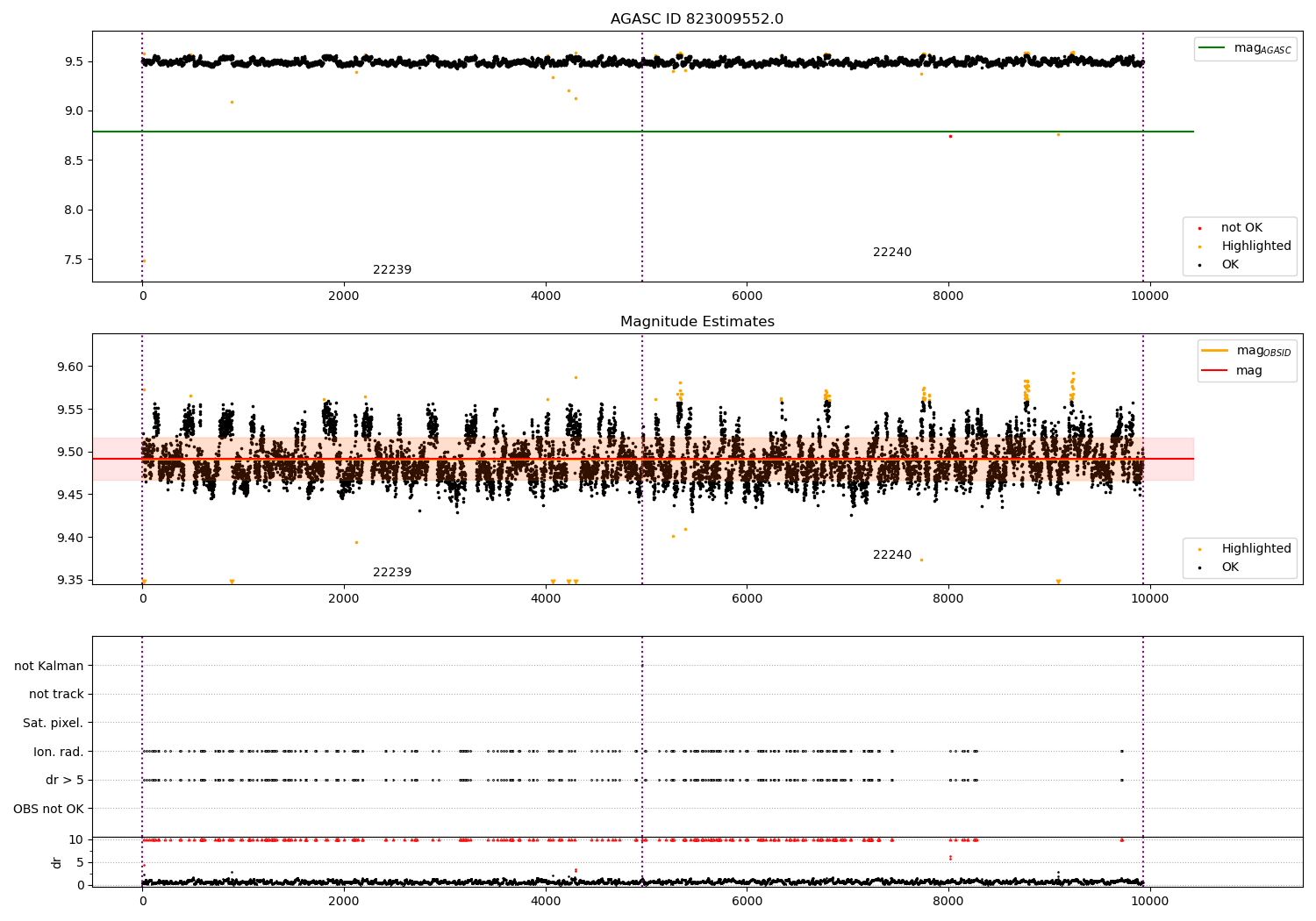Click the orange outlier point near 7.5 magnitude

point(144,261)
